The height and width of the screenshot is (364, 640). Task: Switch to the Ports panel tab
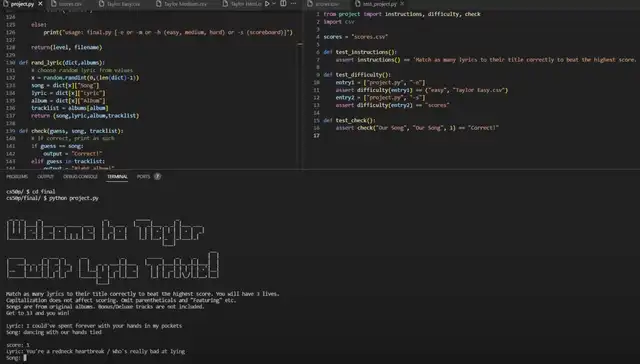pos(143,177)
